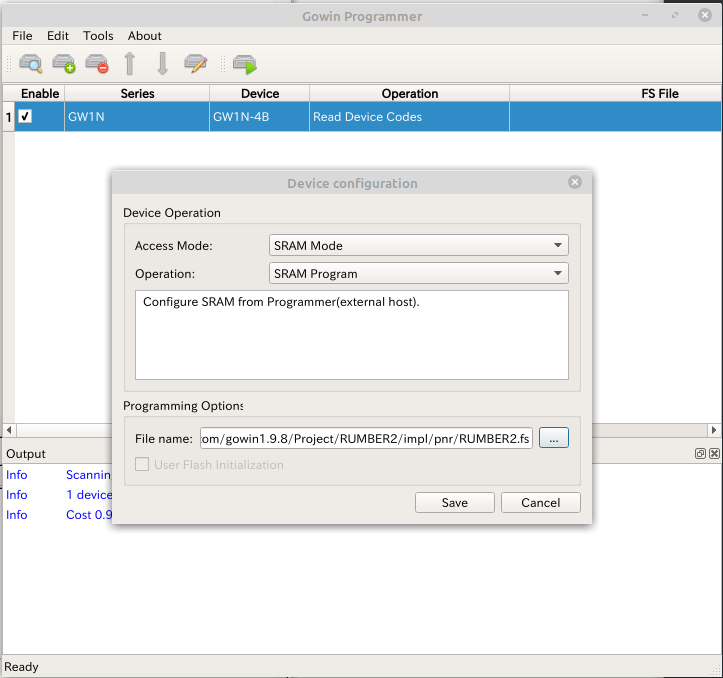Open the File menu
The height and width of the screenshot is (678, 723).
[22, 36]
